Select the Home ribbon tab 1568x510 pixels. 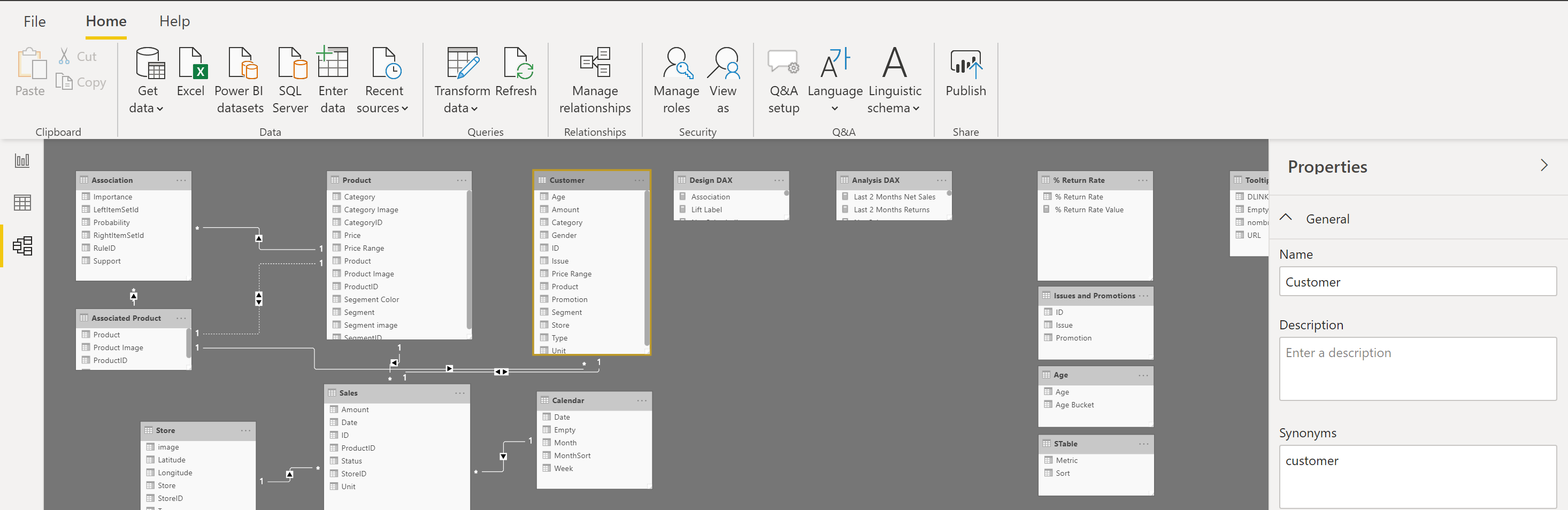pos(106,21)
